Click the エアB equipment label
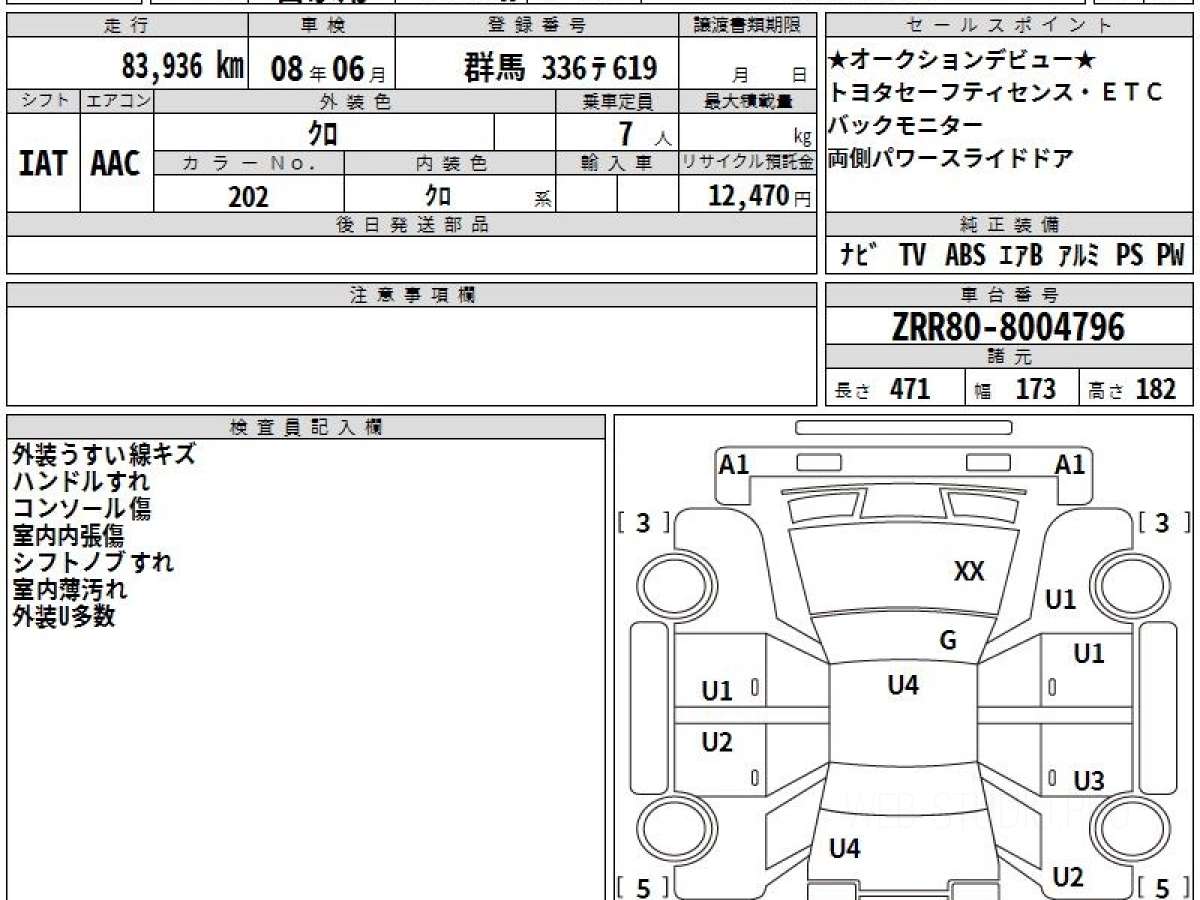This screenshot has width=1200, height=900. click(x=1020, y=255)
